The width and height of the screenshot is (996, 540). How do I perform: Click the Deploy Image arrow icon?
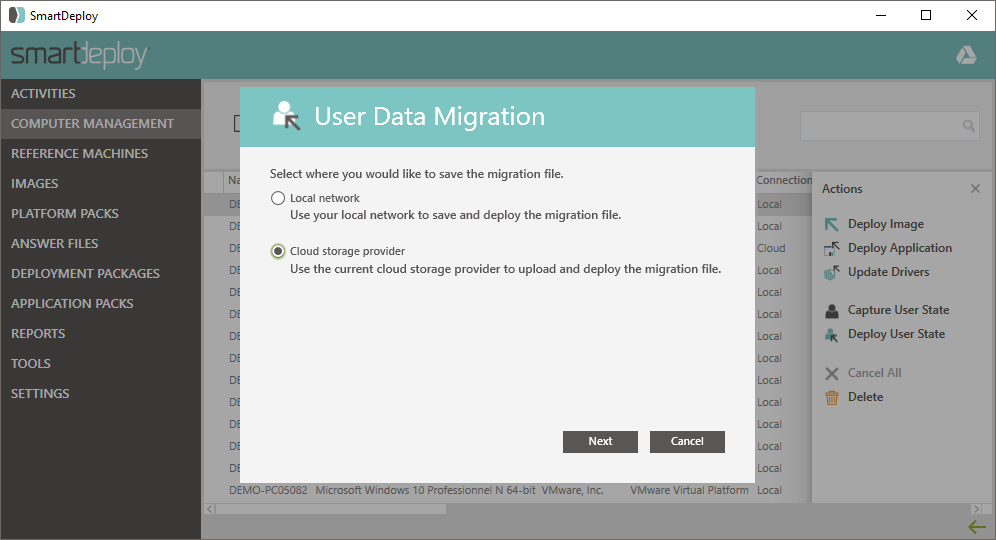pos(831,224)
